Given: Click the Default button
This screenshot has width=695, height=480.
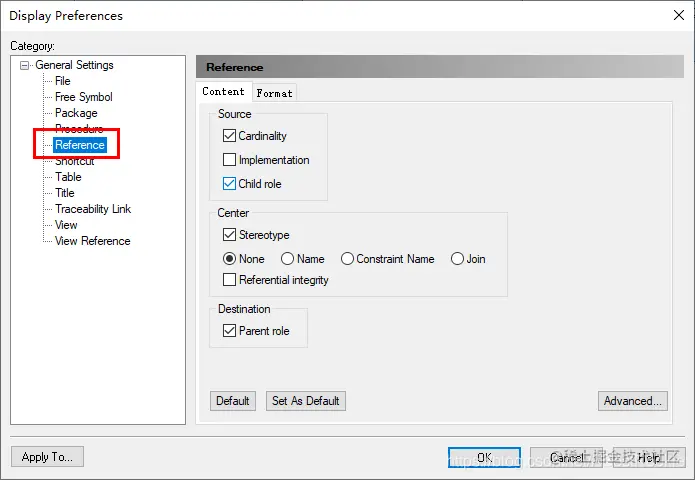Looking at the screenshot, I should click(233, 401).
